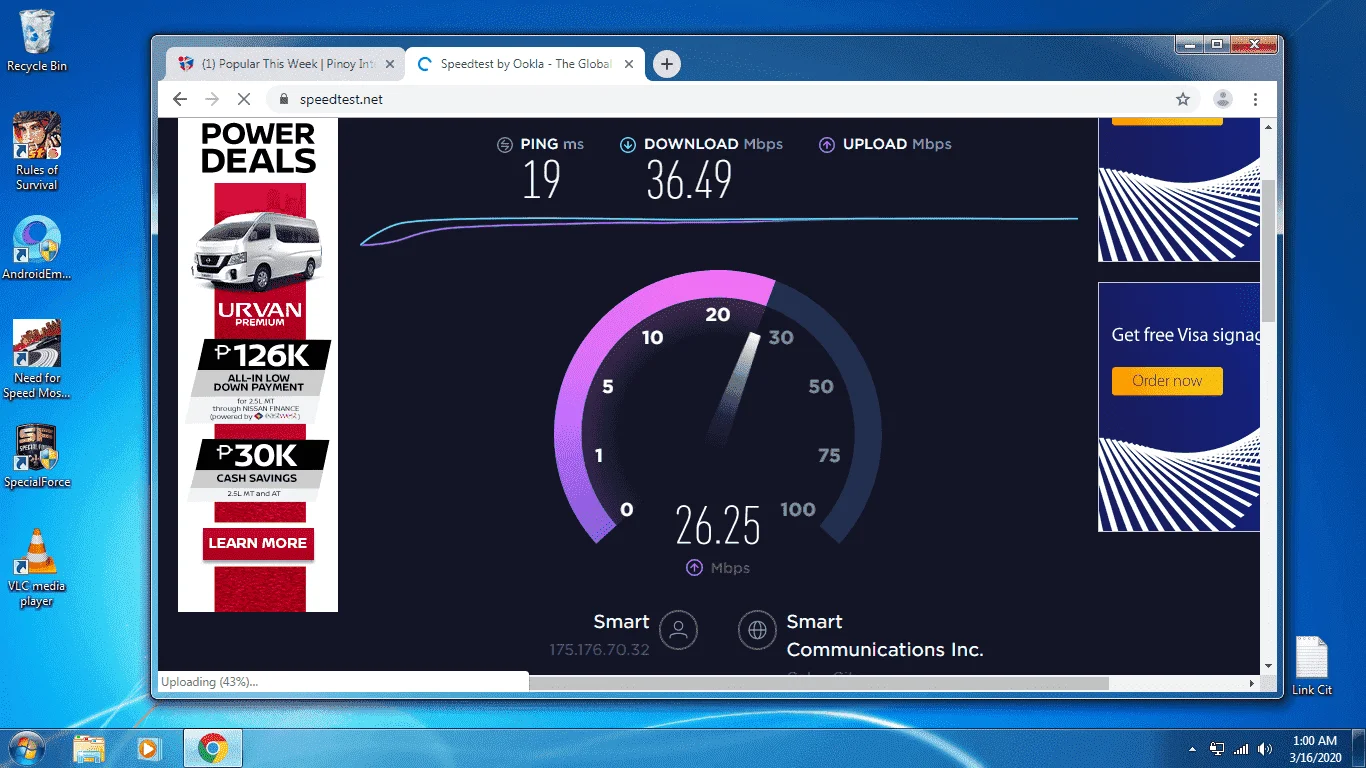
Task: Click the browser forward arrow
Action: coord(212,99)
